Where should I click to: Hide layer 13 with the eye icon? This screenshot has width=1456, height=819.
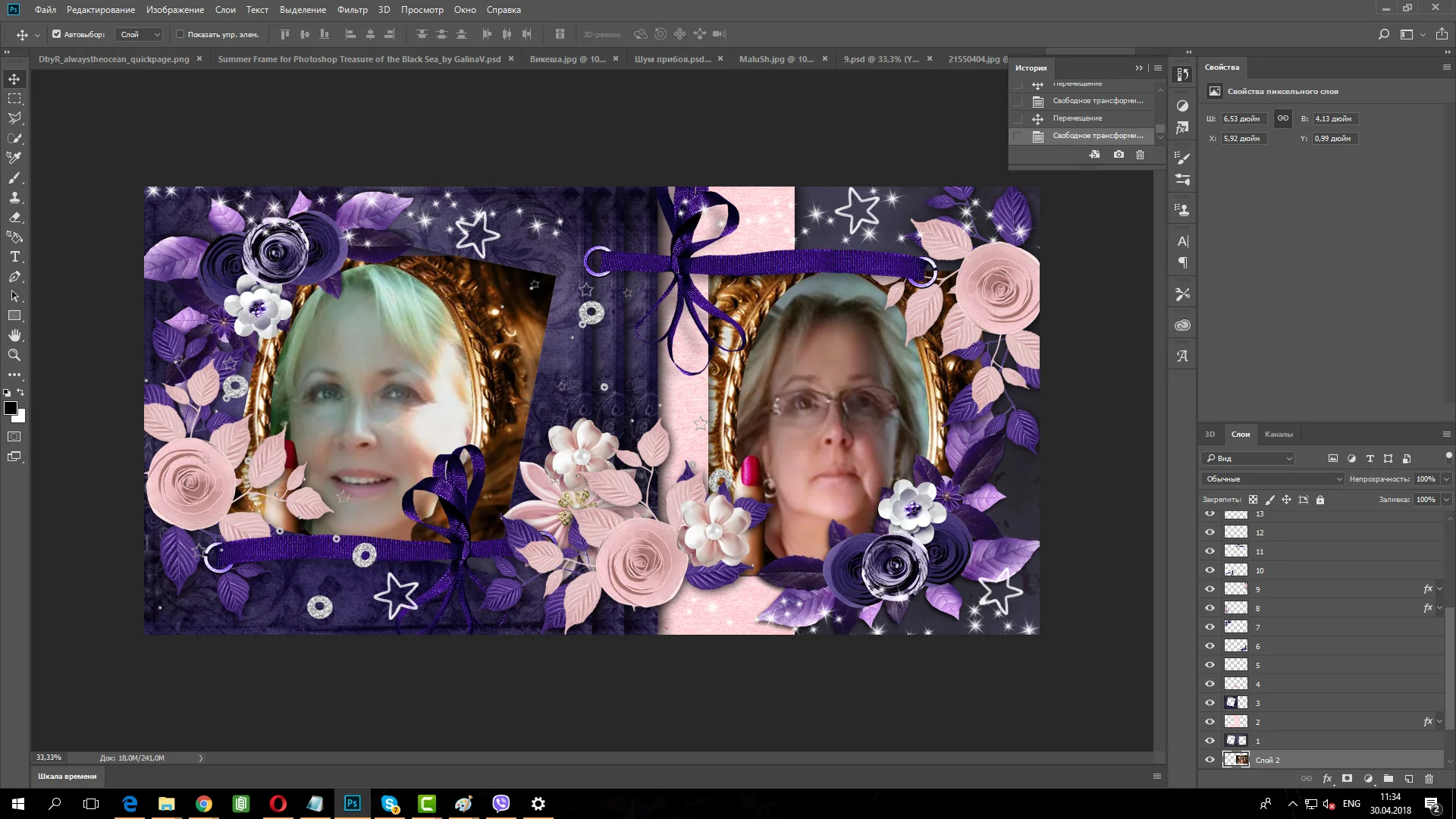pyautogui.click(x=1210, y=514)
